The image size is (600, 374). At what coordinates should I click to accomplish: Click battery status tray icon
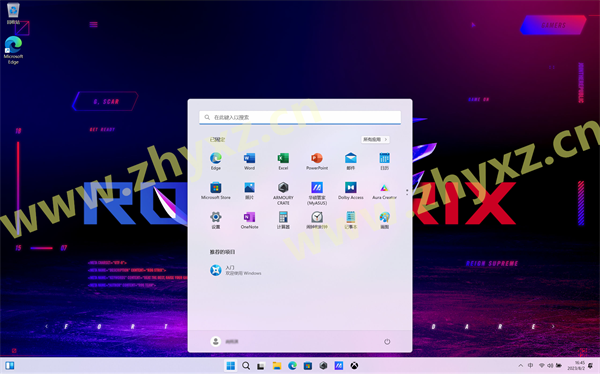tap(559, 366)
